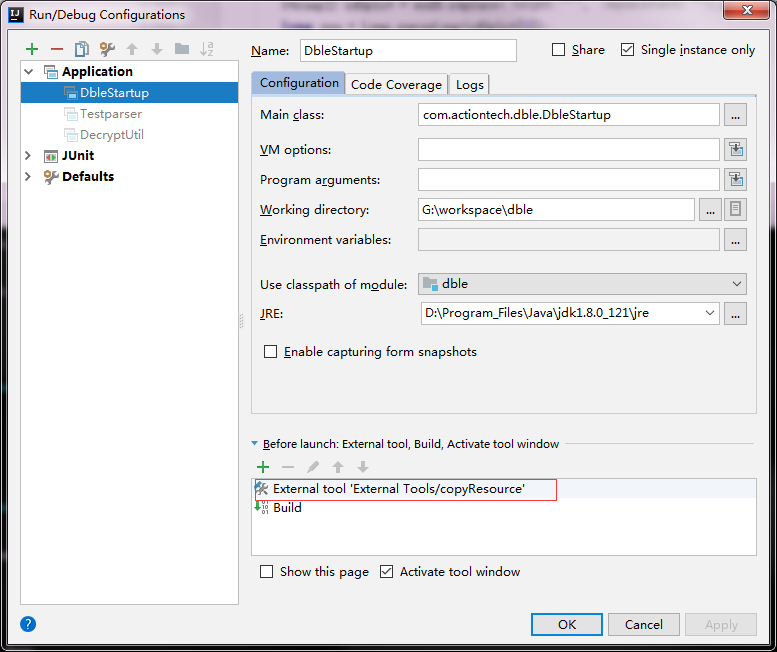Toggle the Activate tool window checkbox
777x652 pixels.
(x=387, y=572)
